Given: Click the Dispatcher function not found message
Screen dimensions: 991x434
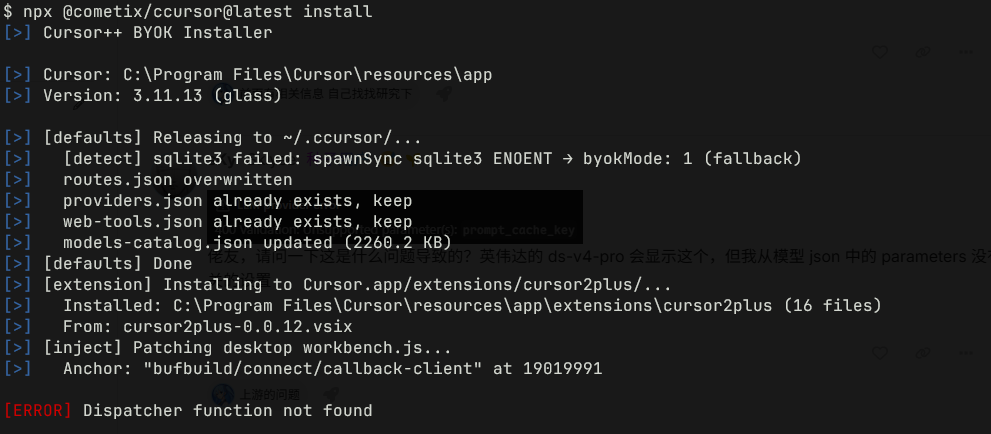Looking at the screenshot, I should coord(228,411).
